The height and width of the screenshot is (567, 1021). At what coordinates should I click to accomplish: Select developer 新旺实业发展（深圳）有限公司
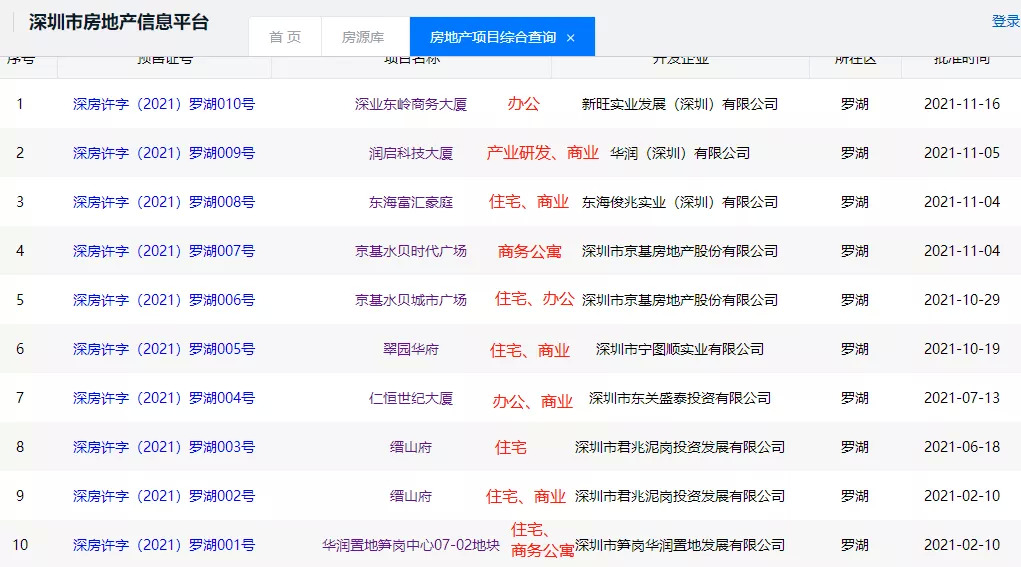pyautogui.click(x=680, y=104)
